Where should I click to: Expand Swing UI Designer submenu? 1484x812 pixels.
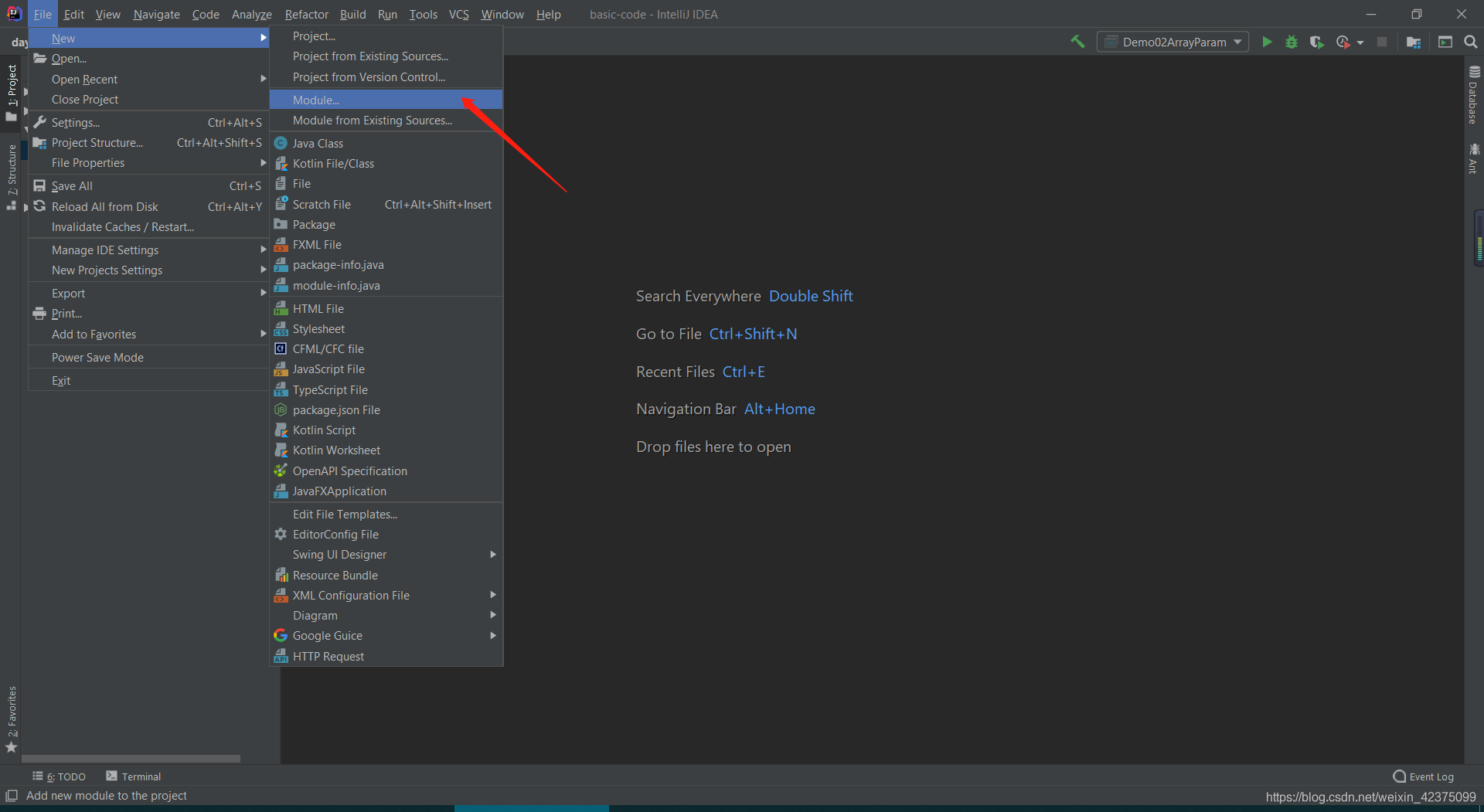click(386, 555)
